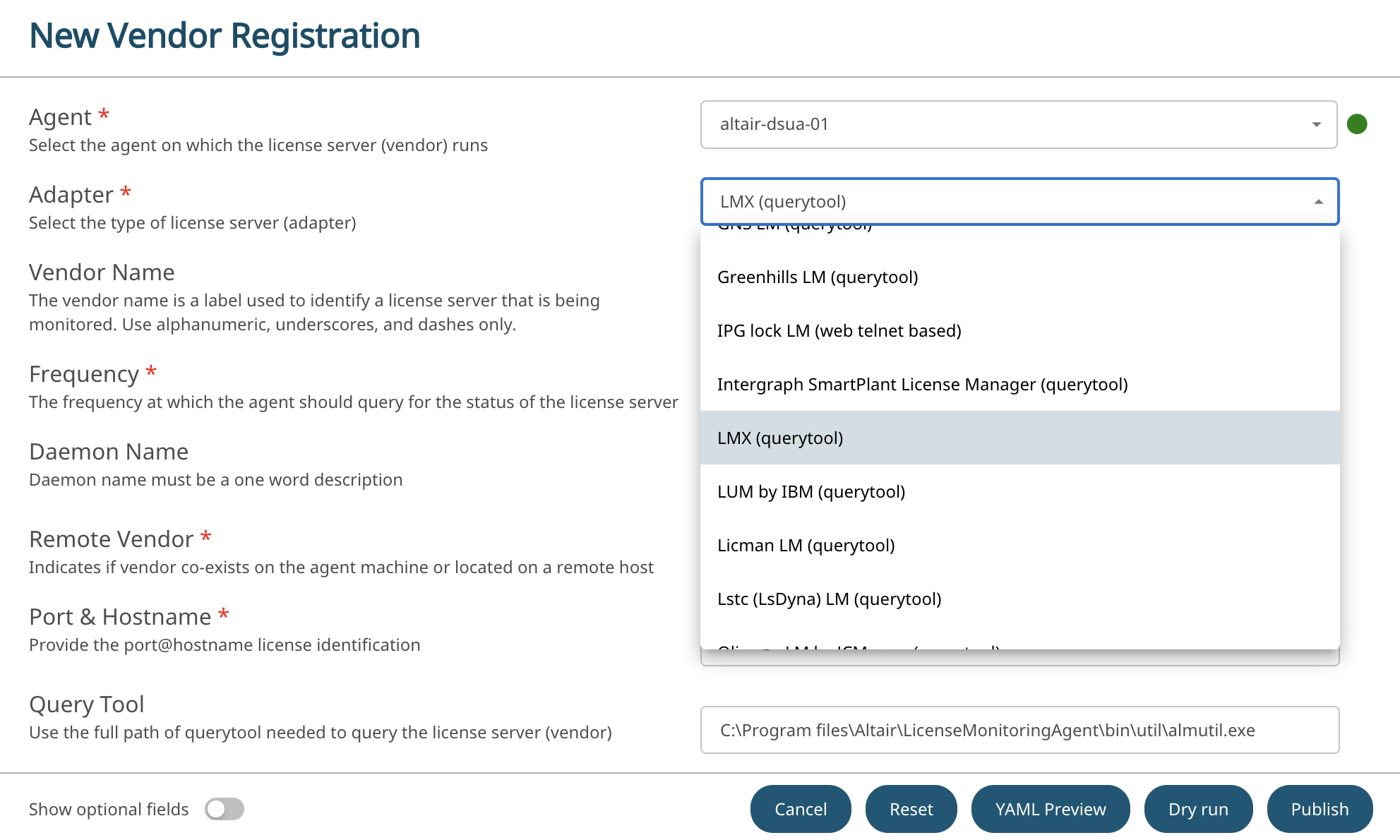Viewport: 1400px width, 840px height.
Task: Click the Query Tool path input field
Action: pos(1019,730)
